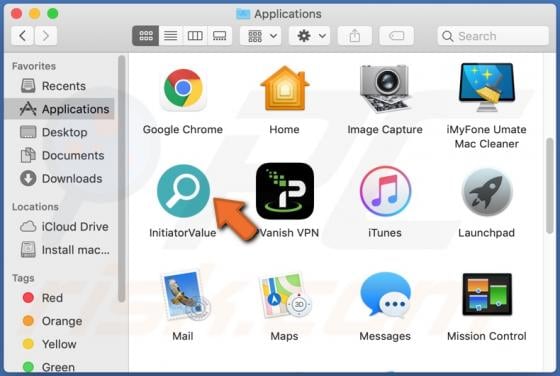Click the Messages label
The width and height of the screenshot is (560, 376).
click(x=385, y=336)
